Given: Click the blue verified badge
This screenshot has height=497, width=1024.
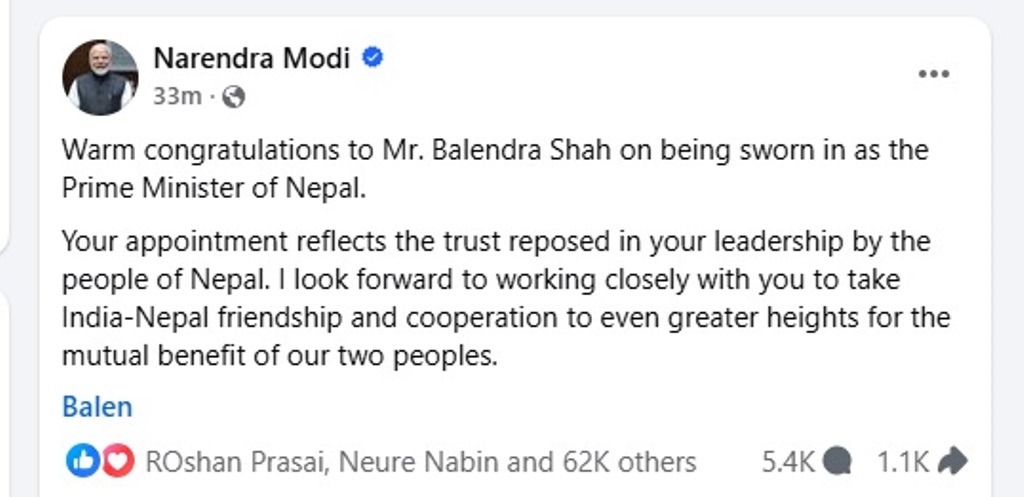Looking at the screenshot, I should 372,59.
